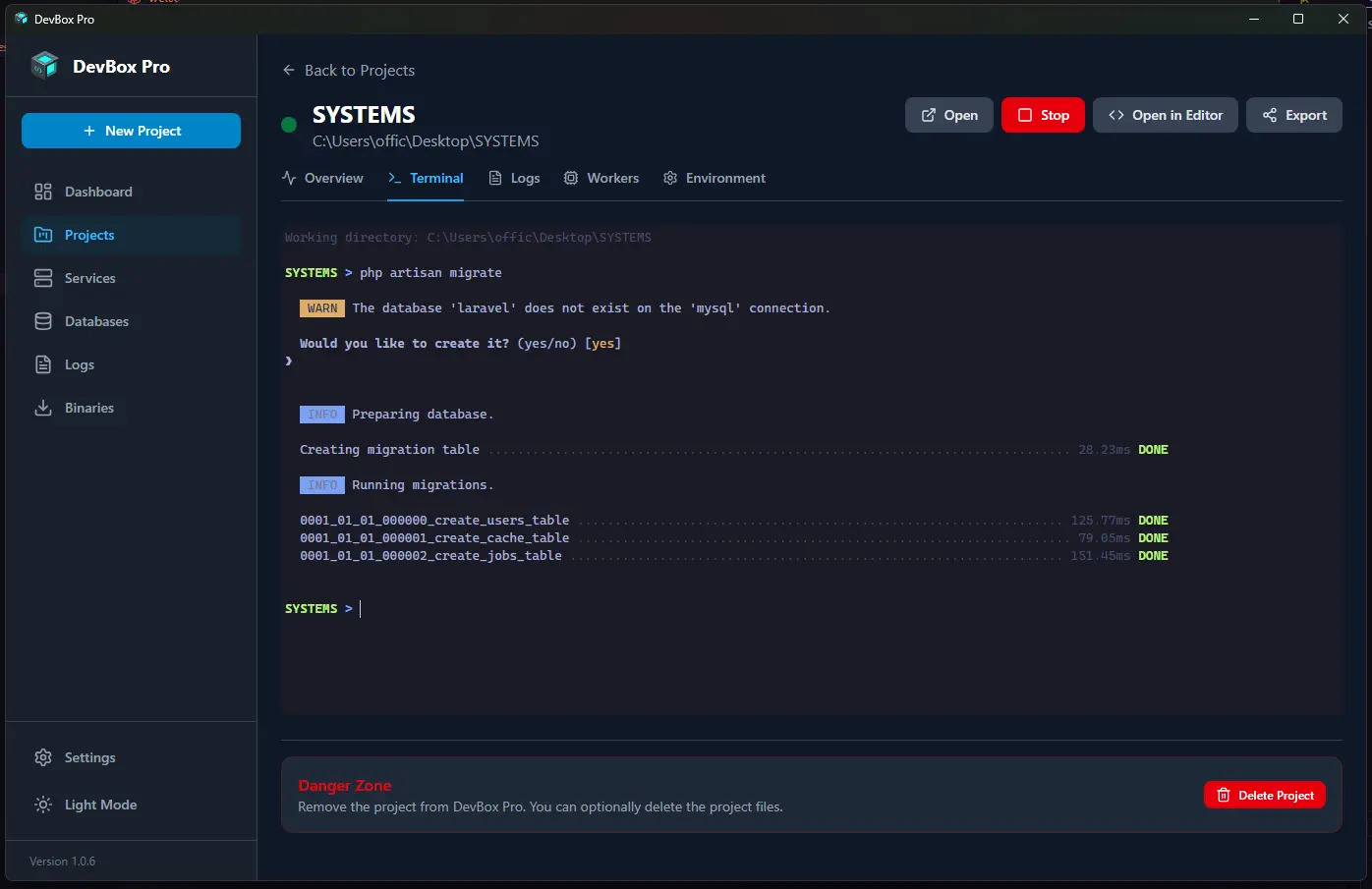Click the SYSTEMS project title
Image resolution: width=1372 pixels, height=889 pixels.
point(364,115)
